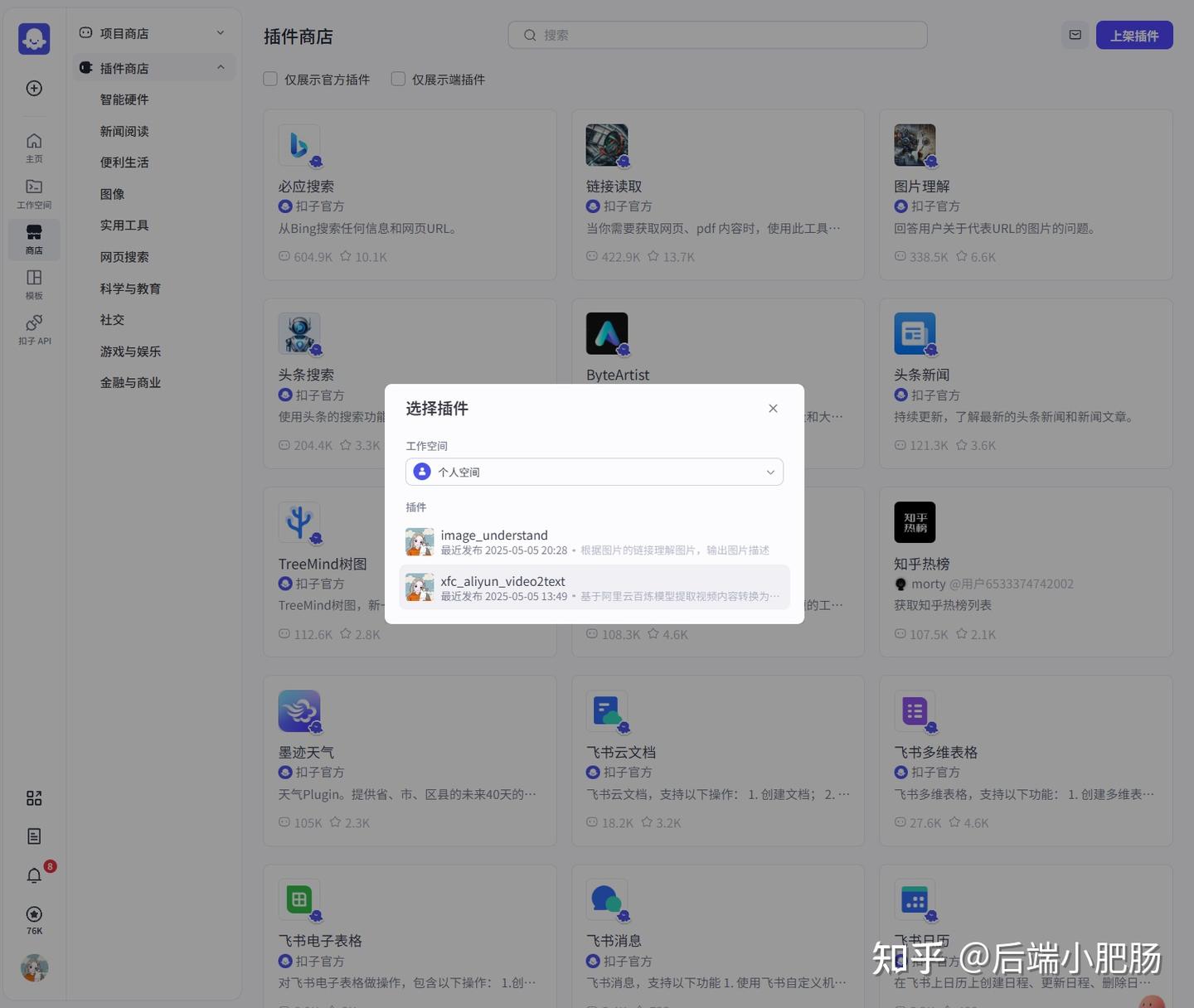
Task: Click the 头条新闻 plugin icon
Action: pyautogui.click(x=915, y=333)
